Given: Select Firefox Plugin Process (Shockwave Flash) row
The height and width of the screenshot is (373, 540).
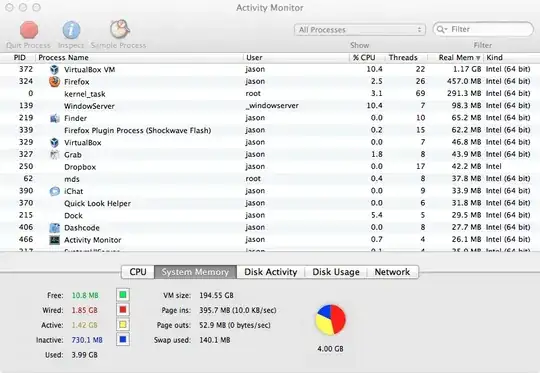Looking at the screenshot, I should 270,130.
